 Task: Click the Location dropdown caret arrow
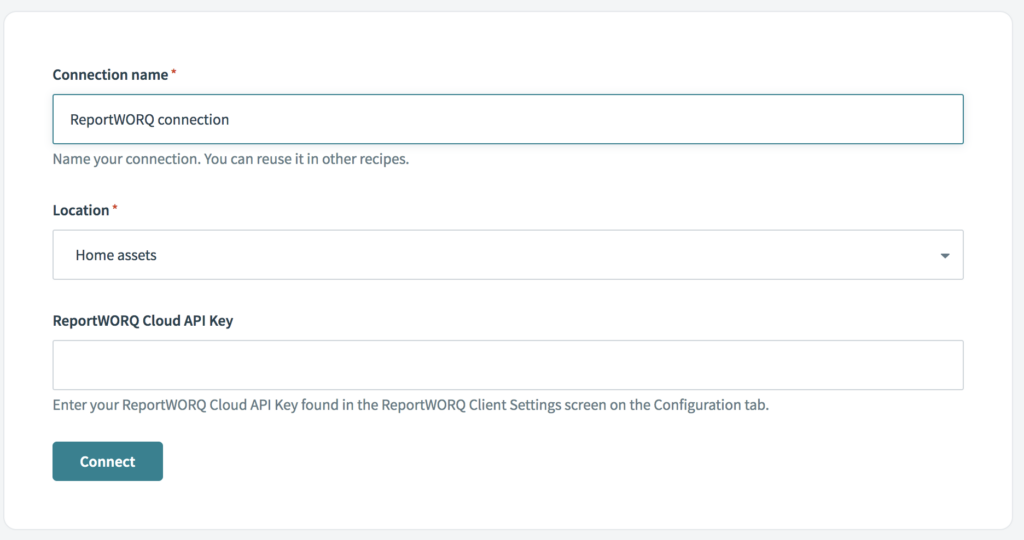point(944,256)
